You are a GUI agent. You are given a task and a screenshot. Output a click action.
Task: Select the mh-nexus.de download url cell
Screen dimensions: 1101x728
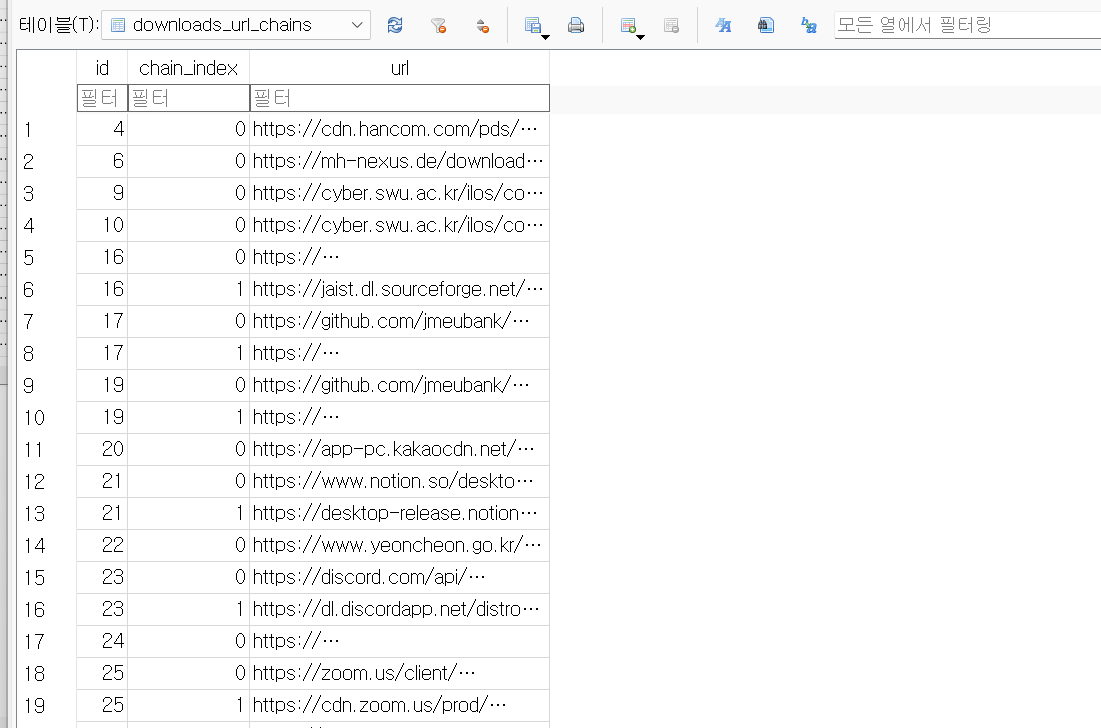[400, 161]
